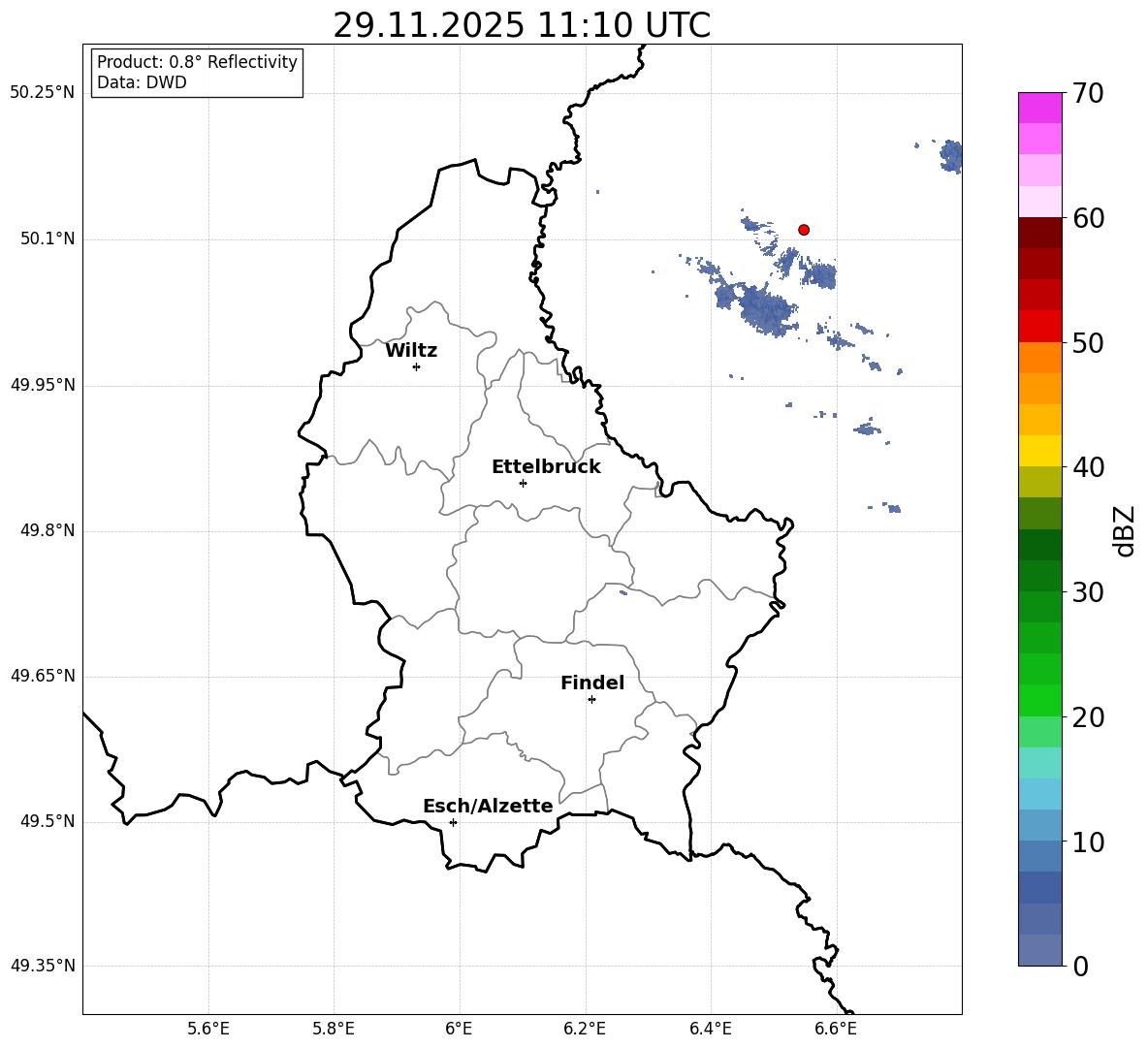Click the title 29.11.2025 11:10 UTC
This screenshot has width=1148, height=1048.
coord(522,25)
